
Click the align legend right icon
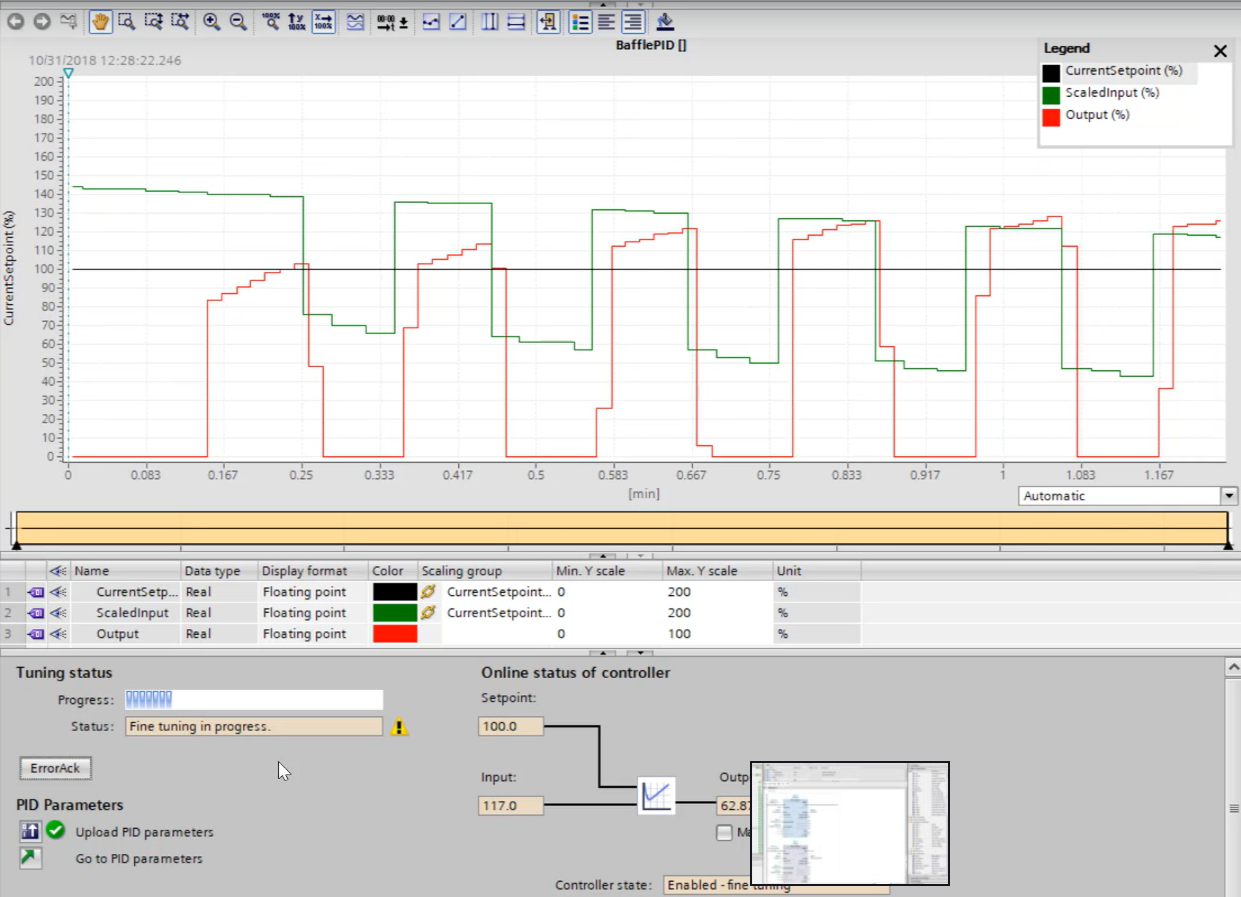coord(632,21)
